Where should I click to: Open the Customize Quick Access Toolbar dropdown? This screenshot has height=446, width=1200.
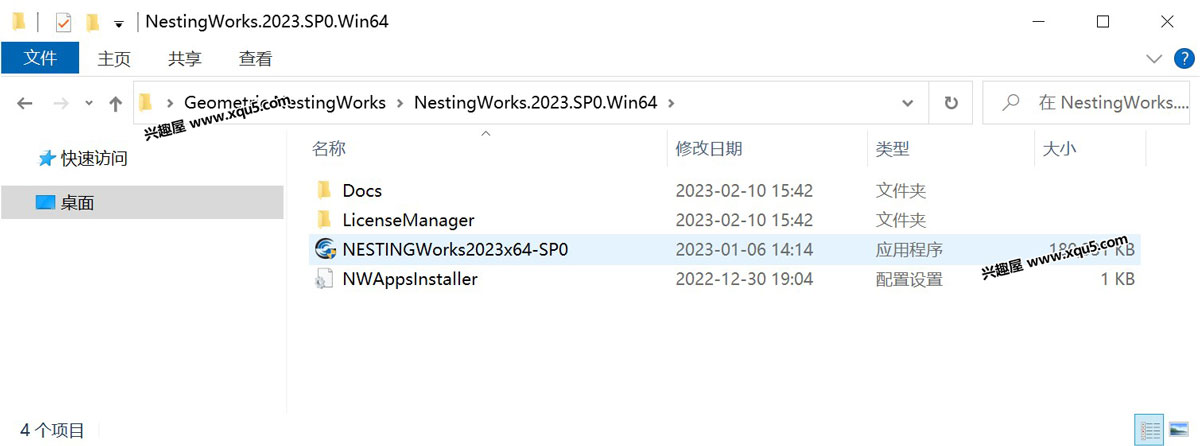point(119,23)
